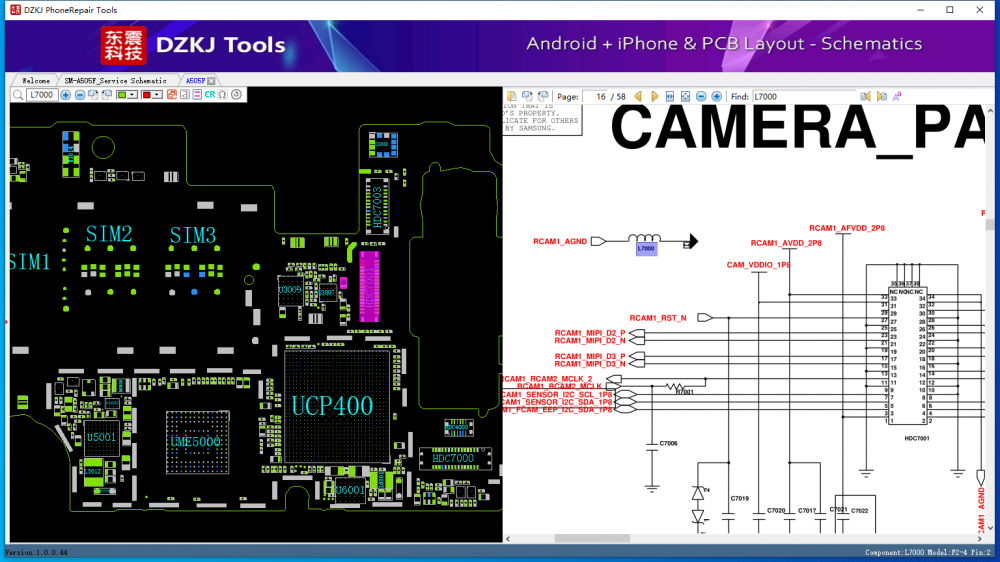Click the schematic horizontal scrollbar thumb

tap(592, 538)
